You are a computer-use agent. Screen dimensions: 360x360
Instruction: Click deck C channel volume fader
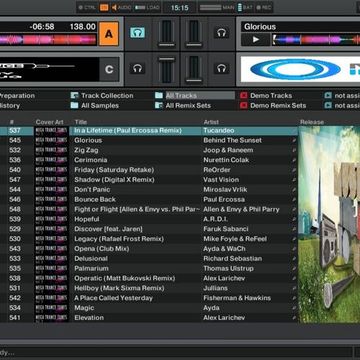point(166,69)
